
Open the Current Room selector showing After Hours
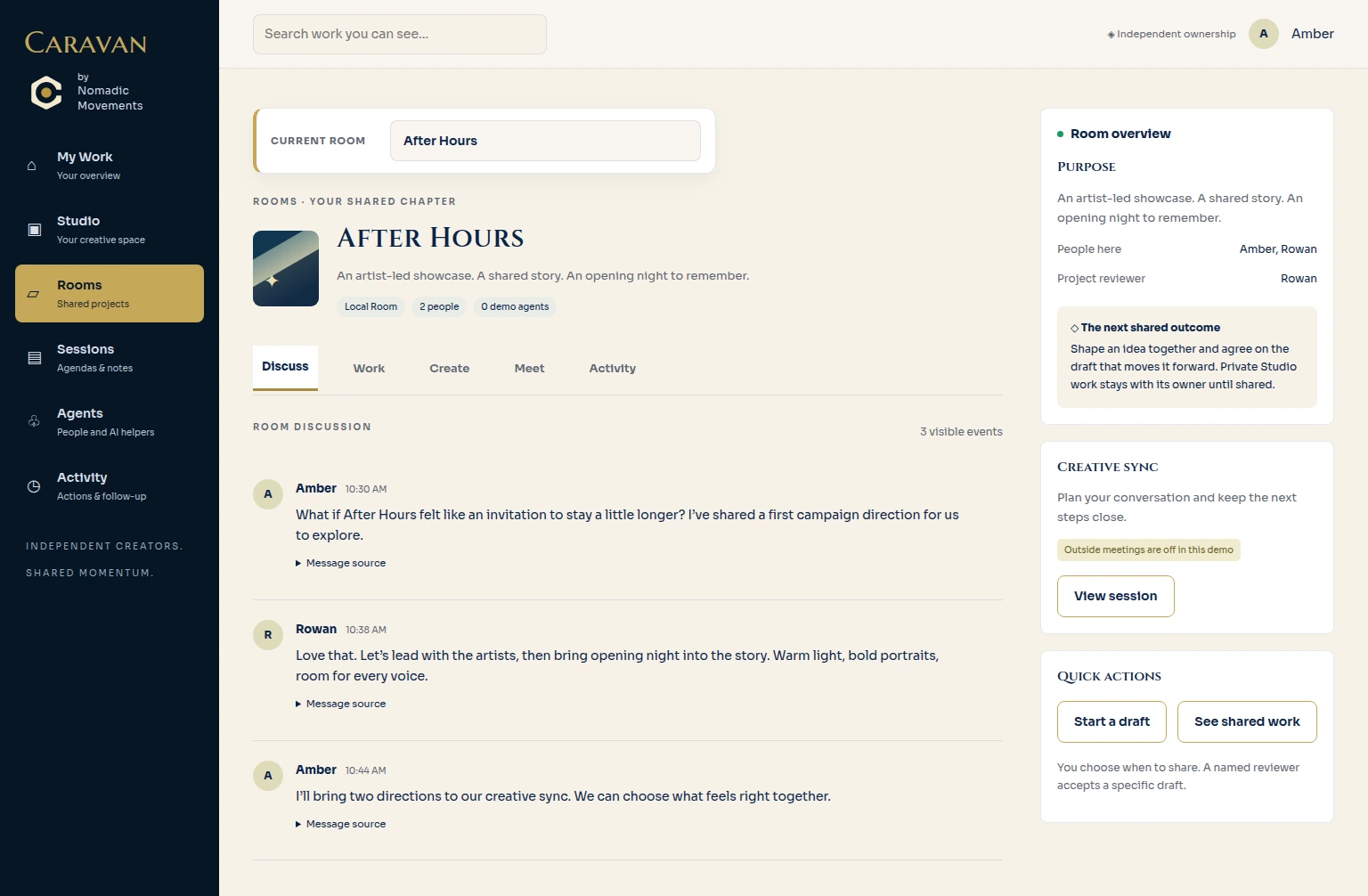545,141
